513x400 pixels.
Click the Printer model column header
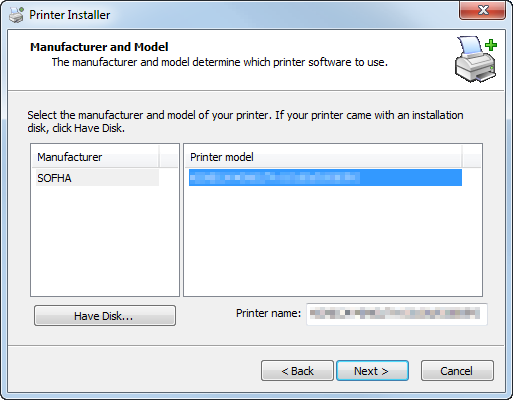click(323, 157)
